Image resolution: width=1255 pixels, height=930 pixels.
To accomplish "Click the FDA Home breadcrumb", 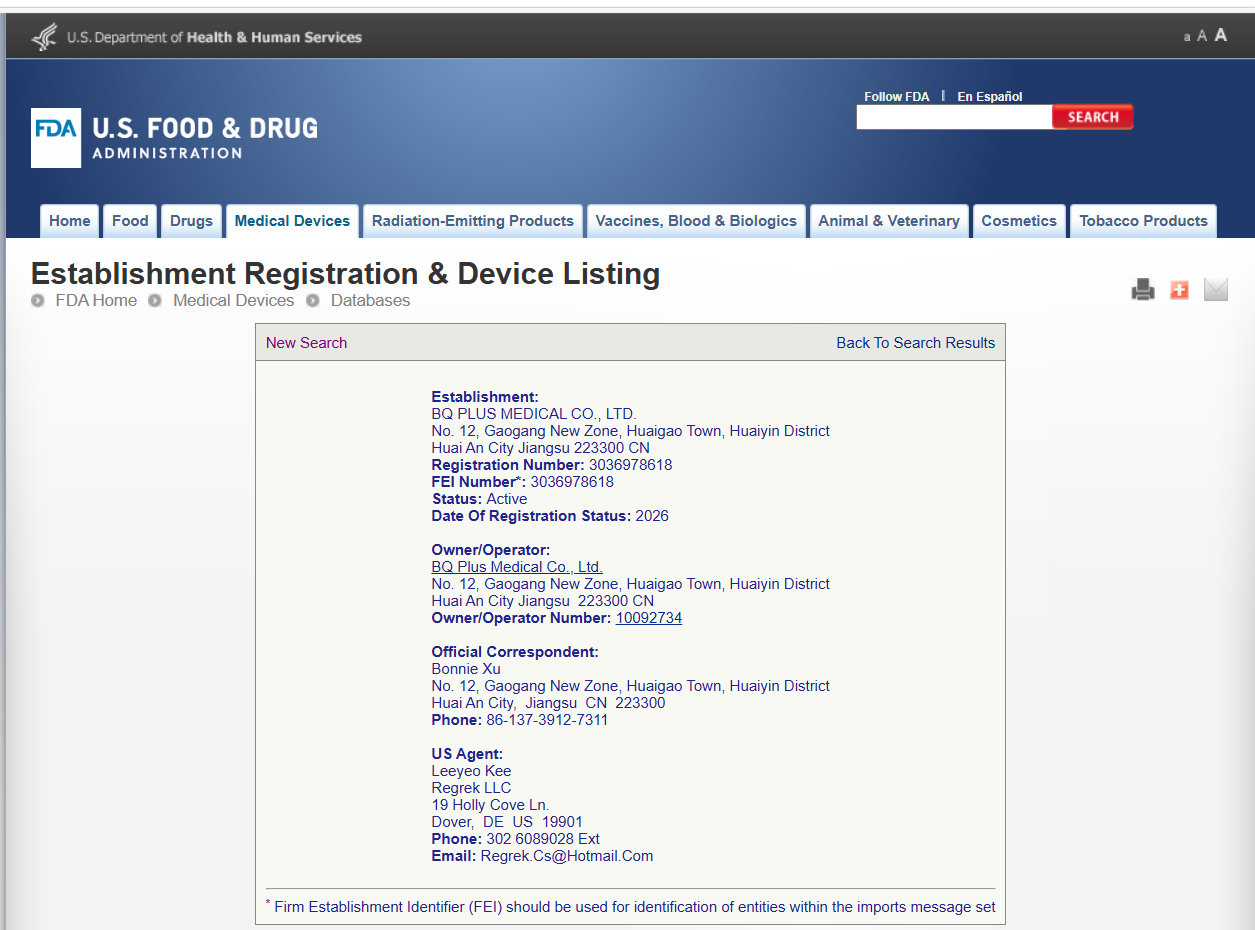I will point(96,300).
